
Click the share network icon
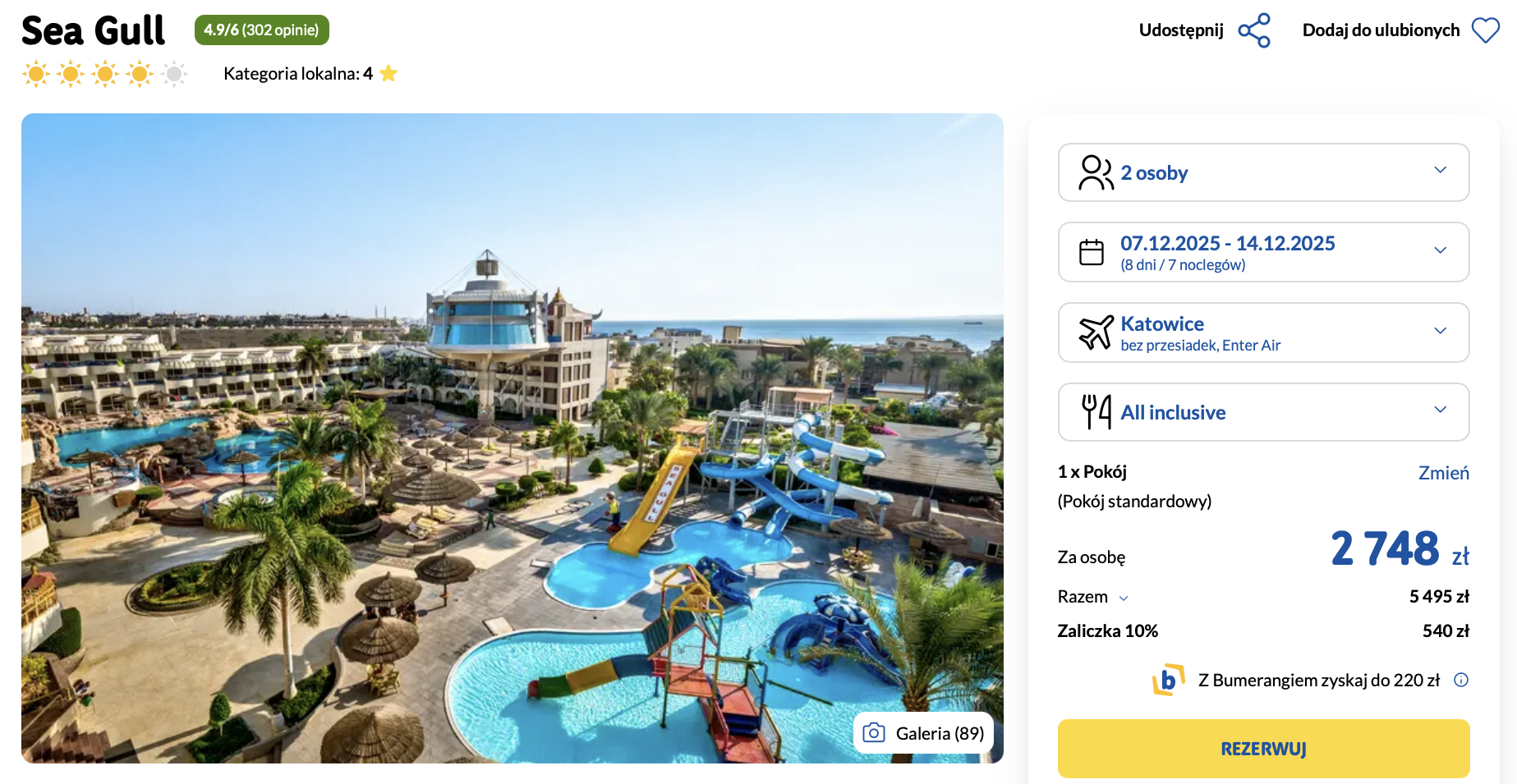1254,30
